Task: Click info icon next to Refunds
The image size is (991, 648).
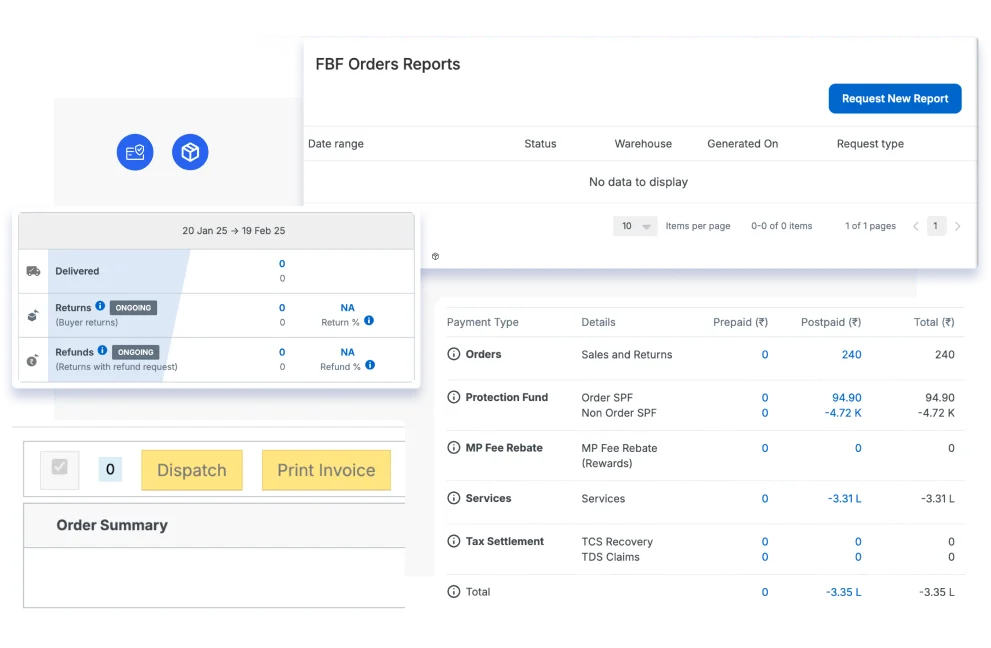Action: pyautogui.click(x=103, y=351)
